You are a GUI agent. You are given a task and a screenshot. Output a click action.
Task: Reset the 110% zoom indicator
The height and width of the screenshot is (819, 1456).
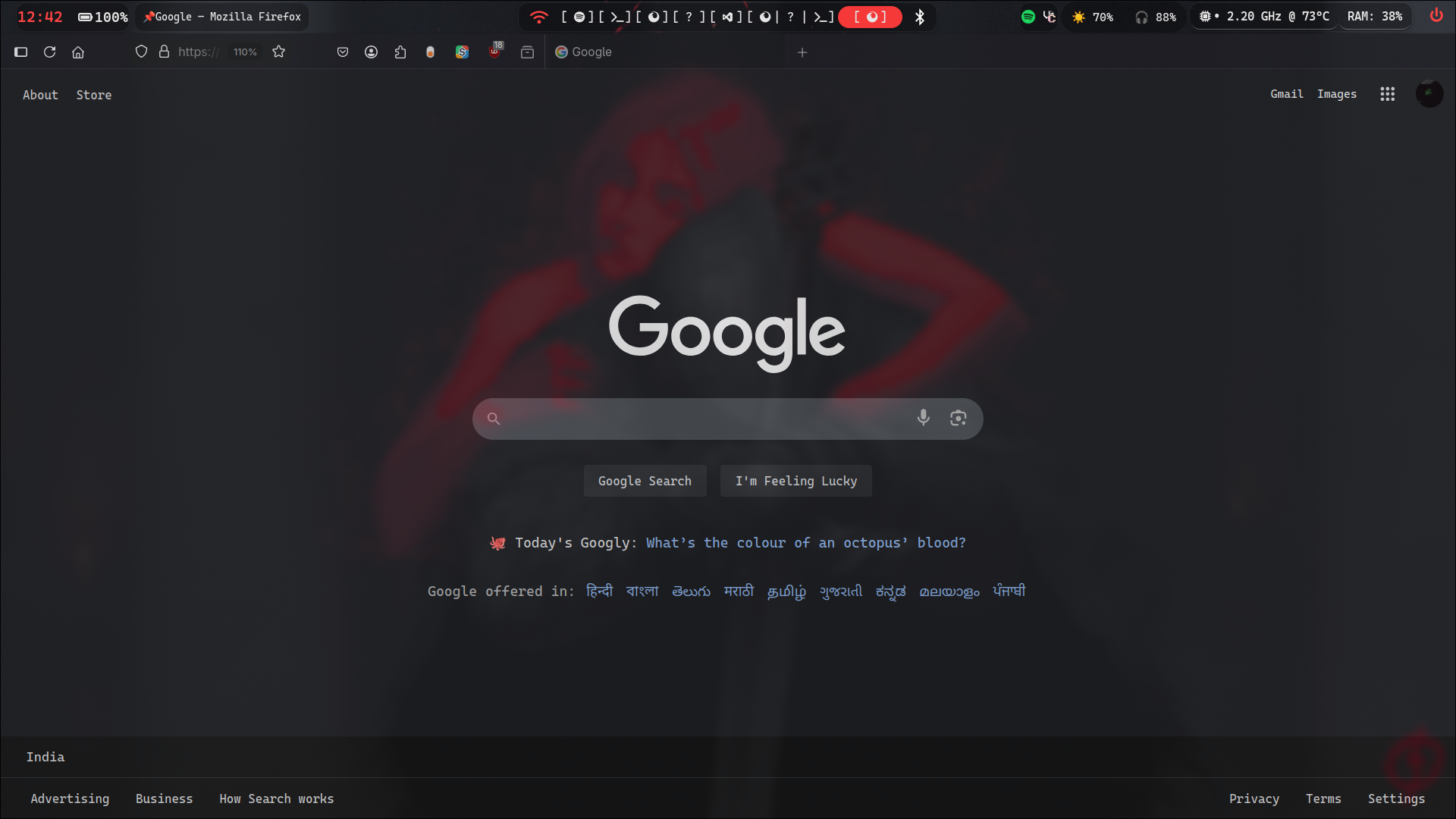[245, 52]
